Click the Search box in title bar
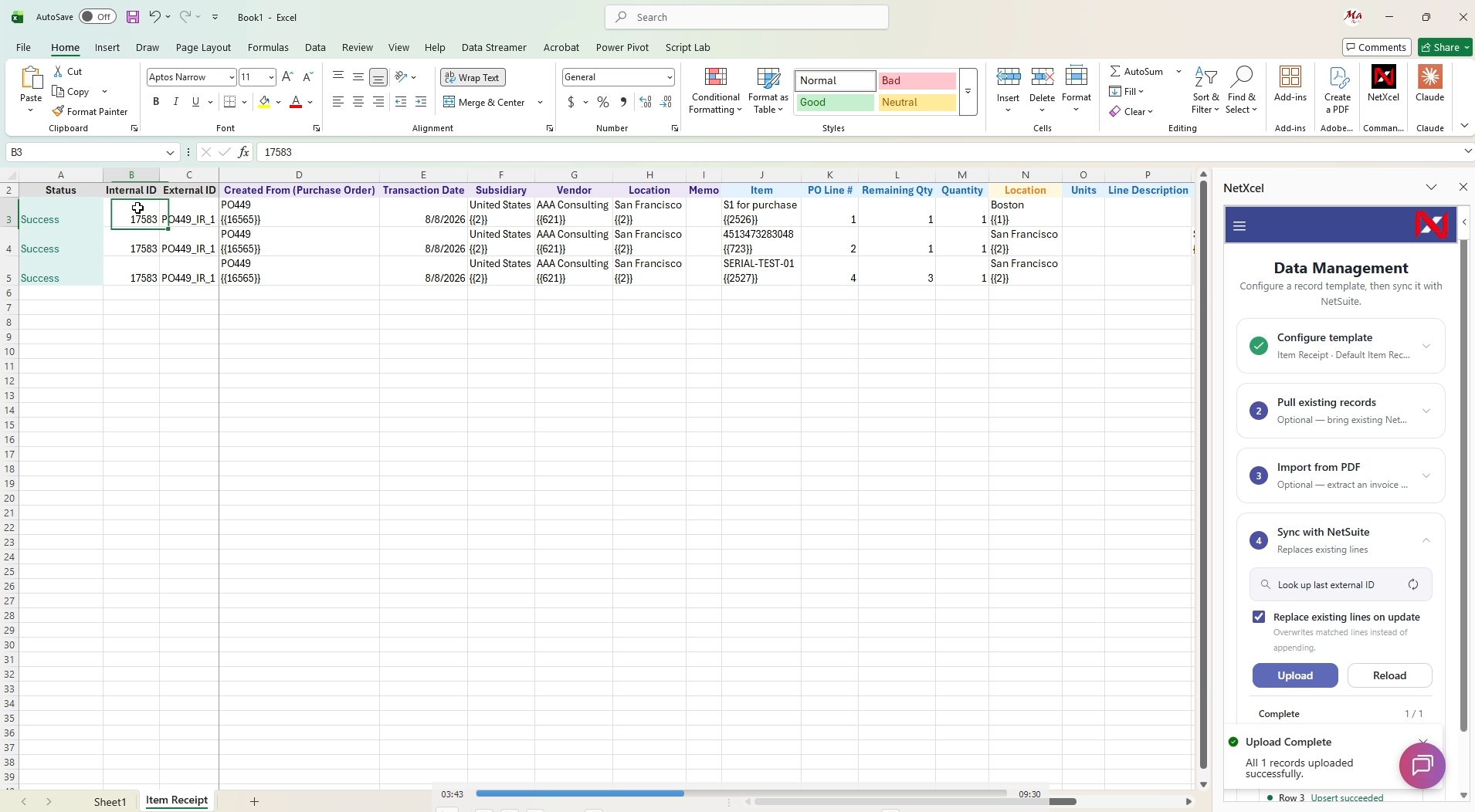This screenshot has height=812, width=1475. point(747,17)
